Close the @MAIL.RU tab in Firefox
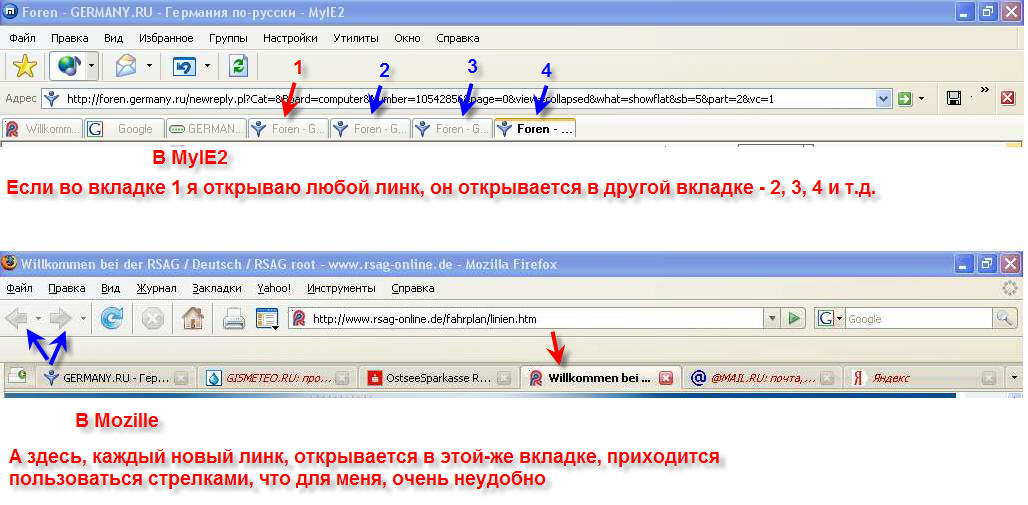The width and height of the screenshot is (1028, 505). [x=828, y=378]
